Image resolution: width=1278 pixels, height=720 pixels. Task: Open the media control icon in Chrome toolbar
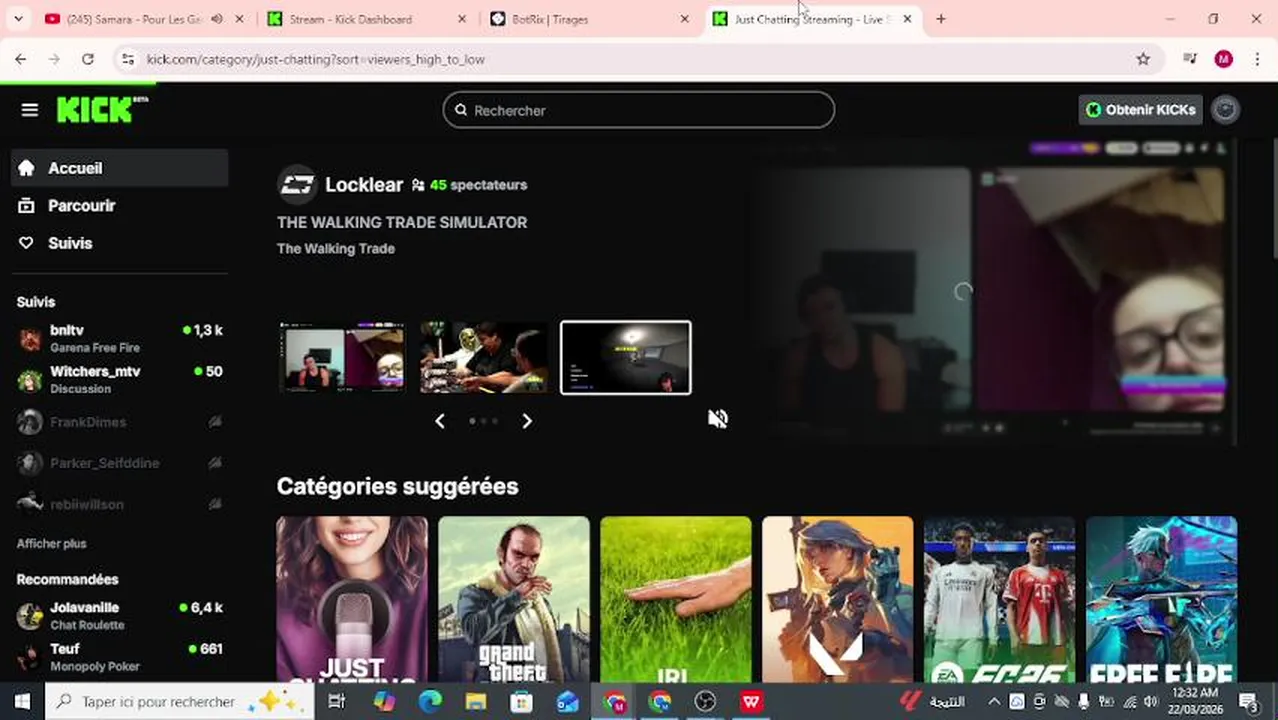click(x=1190, y=59)
